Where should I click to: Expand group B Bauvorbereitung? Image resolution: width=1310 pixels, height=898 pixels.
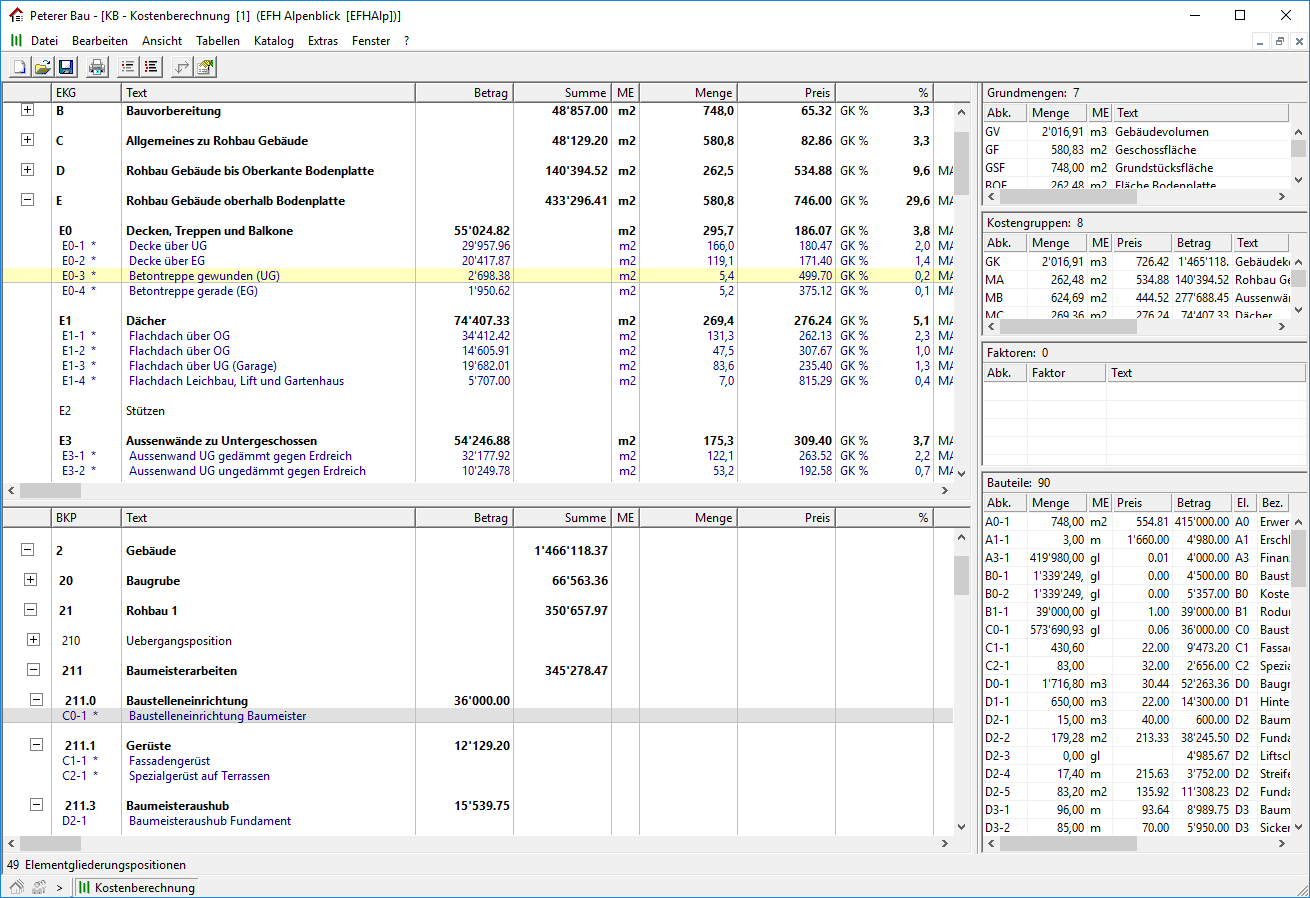pyautogui.click(x=28, y=110)
